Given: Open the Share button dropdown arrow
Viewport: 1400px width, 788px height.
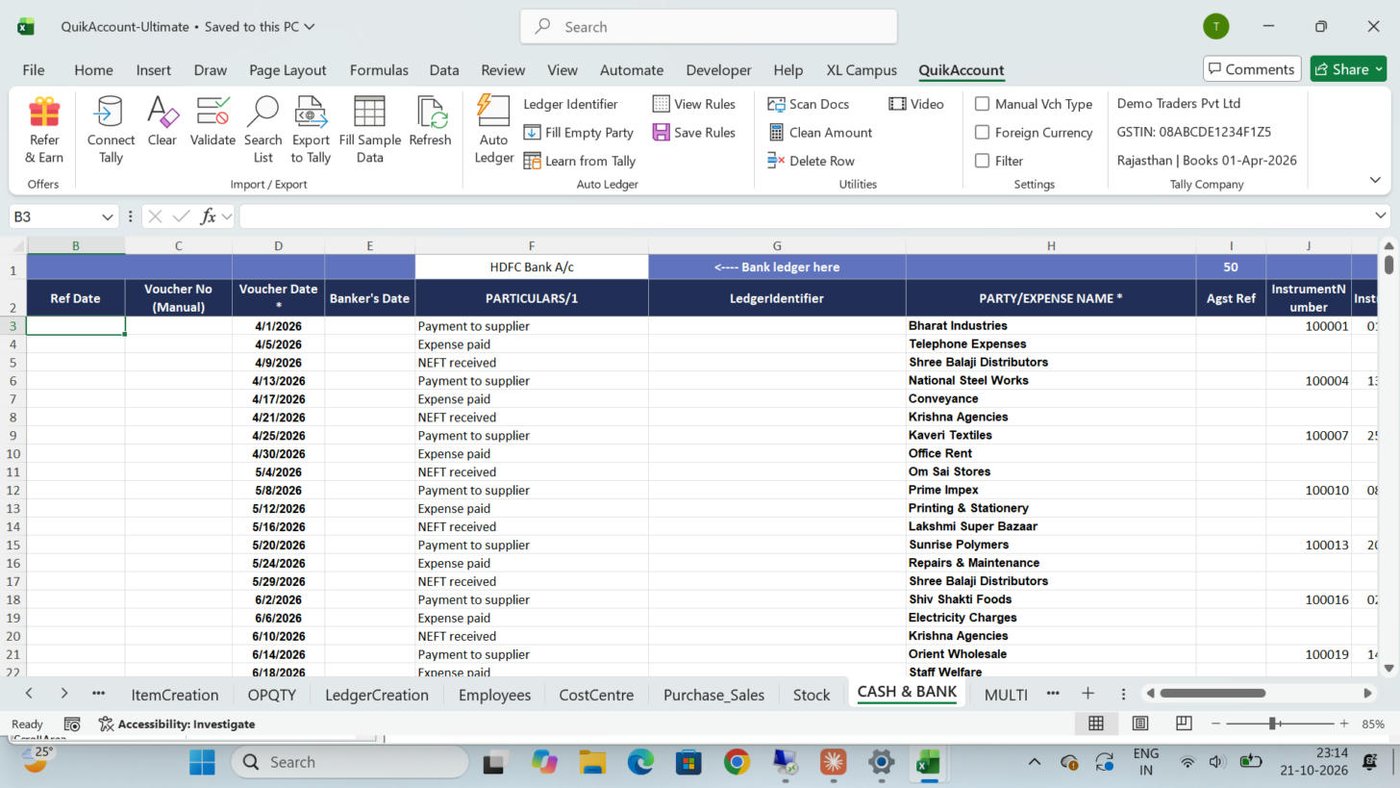Looking at the screenshot, I should point(1379,69).
